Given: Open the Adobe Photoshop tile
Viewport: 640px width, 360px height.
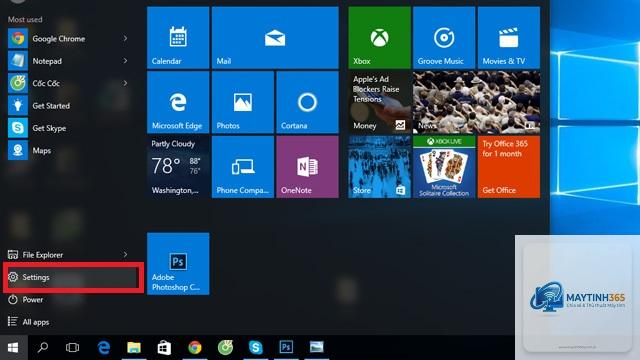Looking at the screenshot, I should [x=178, y=264].
